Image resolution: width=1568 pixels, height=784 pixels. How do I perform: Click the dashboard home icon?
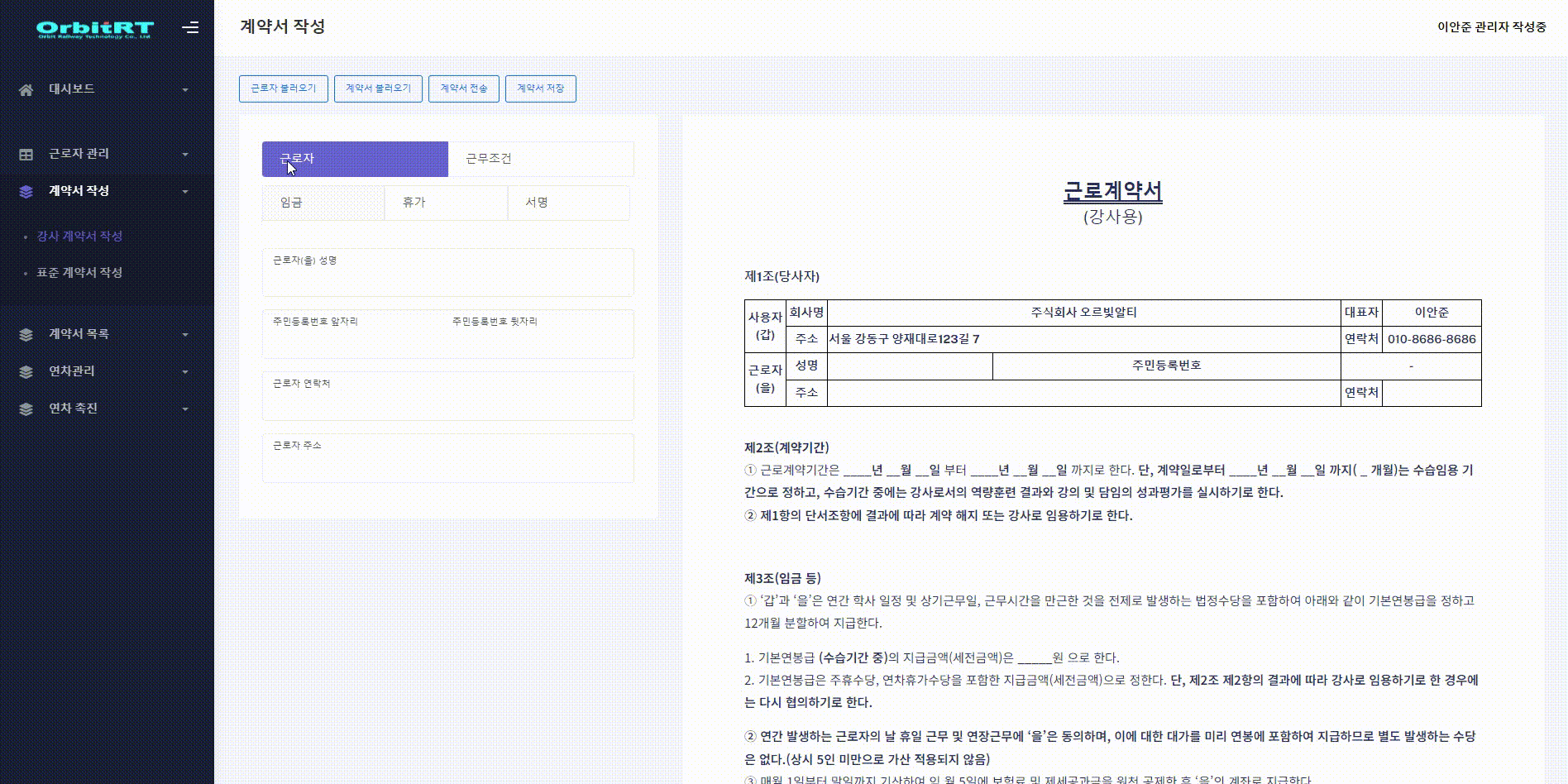tap(26, 89)
